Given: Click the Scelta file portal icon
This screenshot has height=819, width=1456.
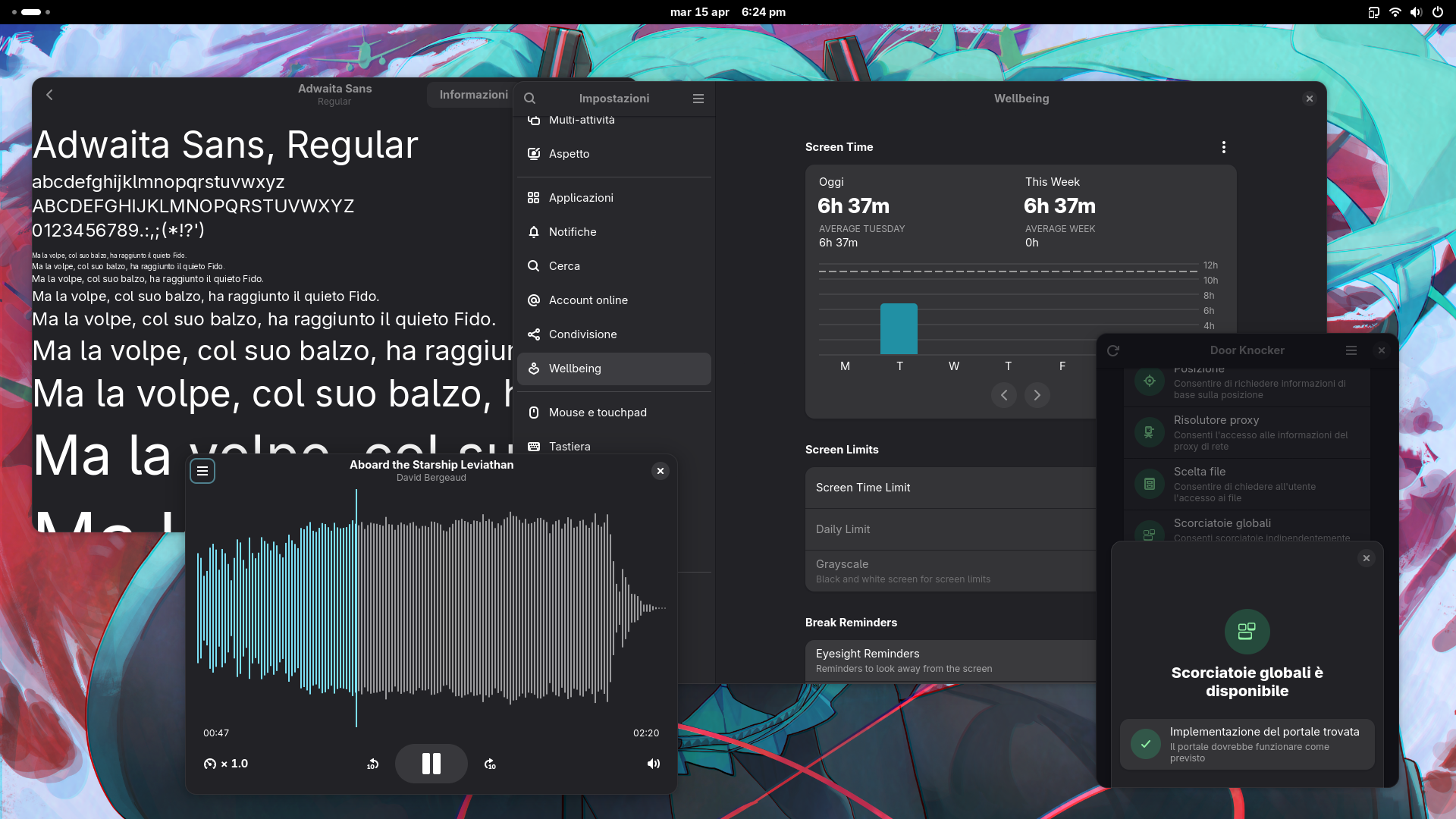Looking at the screenshot, I should 1150,484.
